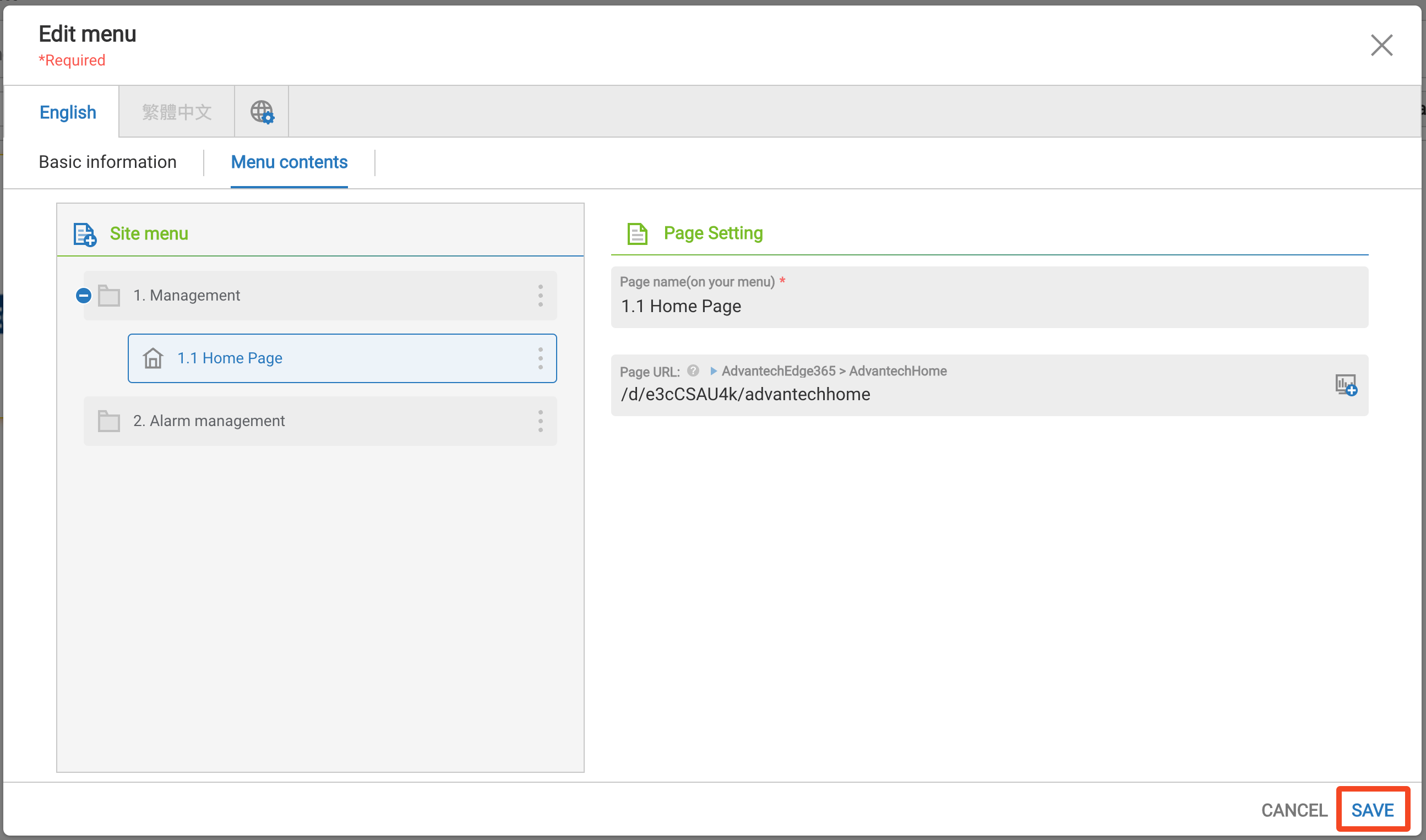Select the English language tab
The width and height of the screenshot is (1426, 840).
point(68,112)
